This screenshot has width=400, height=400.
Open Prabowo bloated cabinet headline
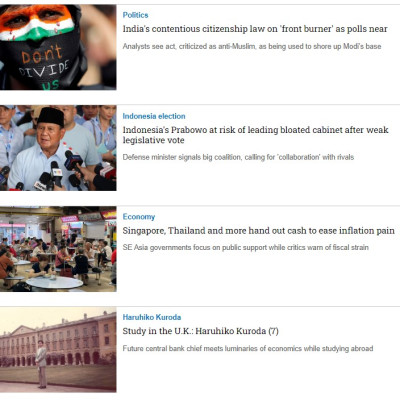(255, 135)
